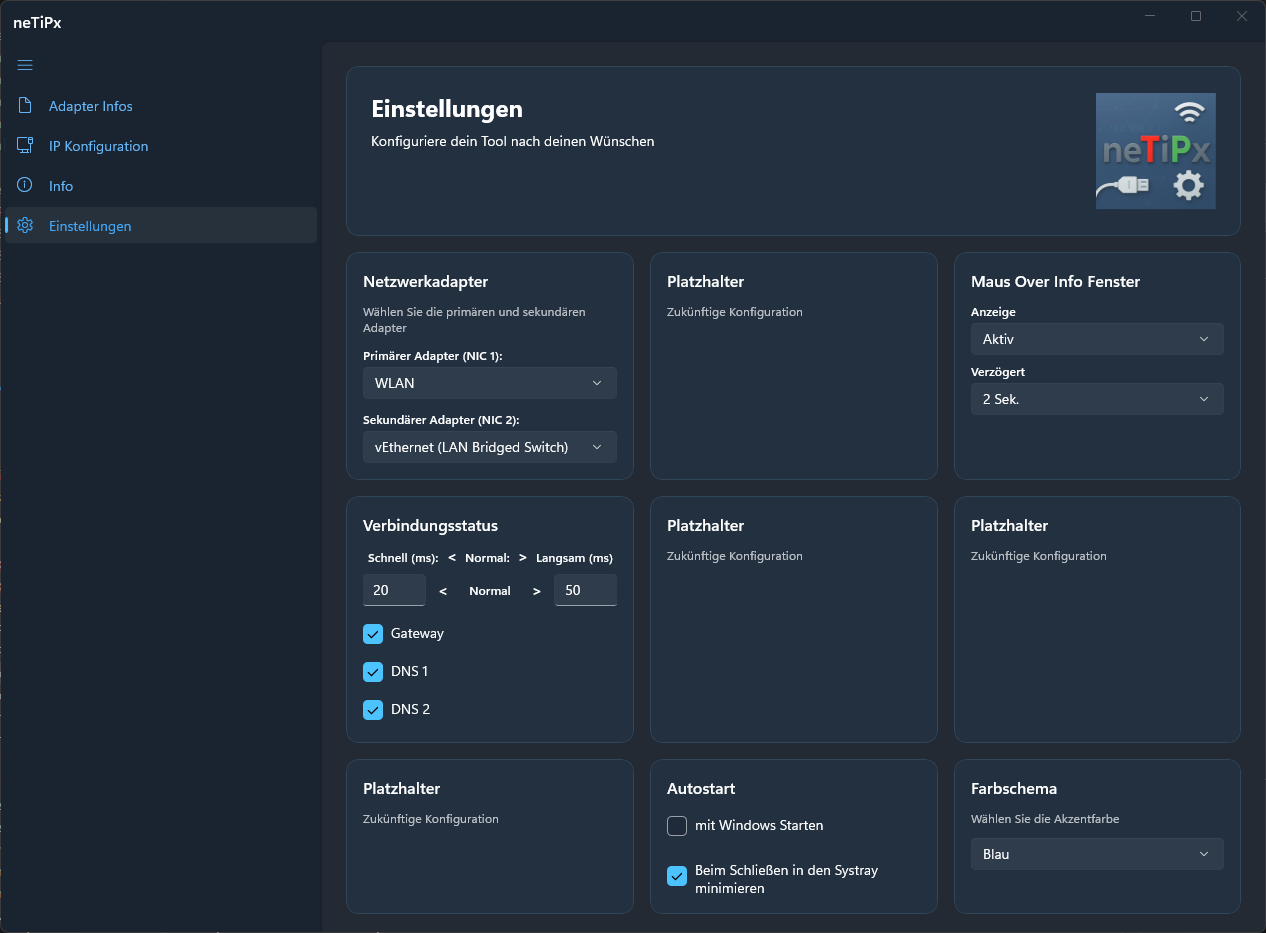Click the Schnell milliseconds input field
Screen dimensions: 1266x933
tap(393, 590)
